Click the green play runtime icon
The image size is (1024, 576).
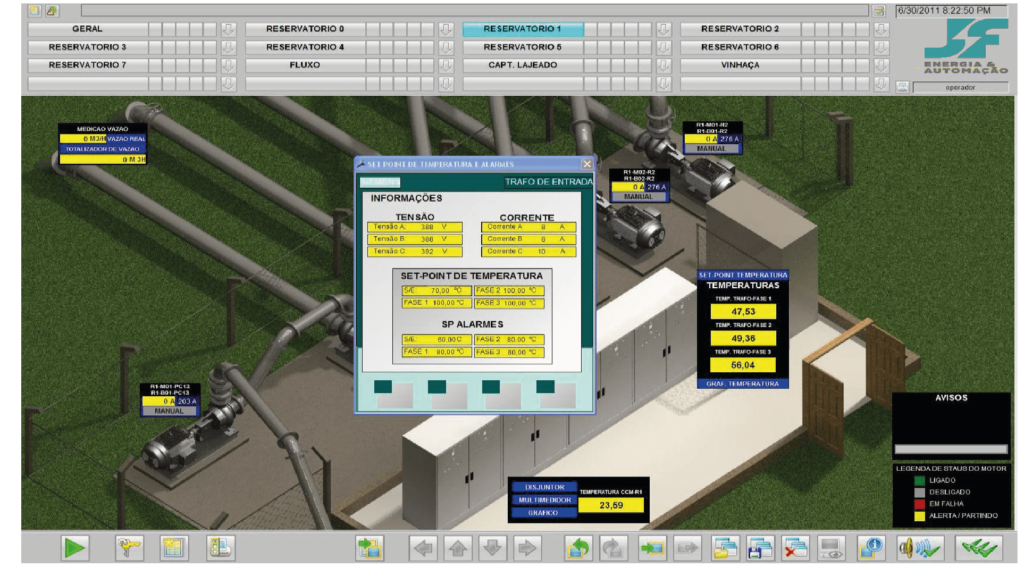point(74,547)
